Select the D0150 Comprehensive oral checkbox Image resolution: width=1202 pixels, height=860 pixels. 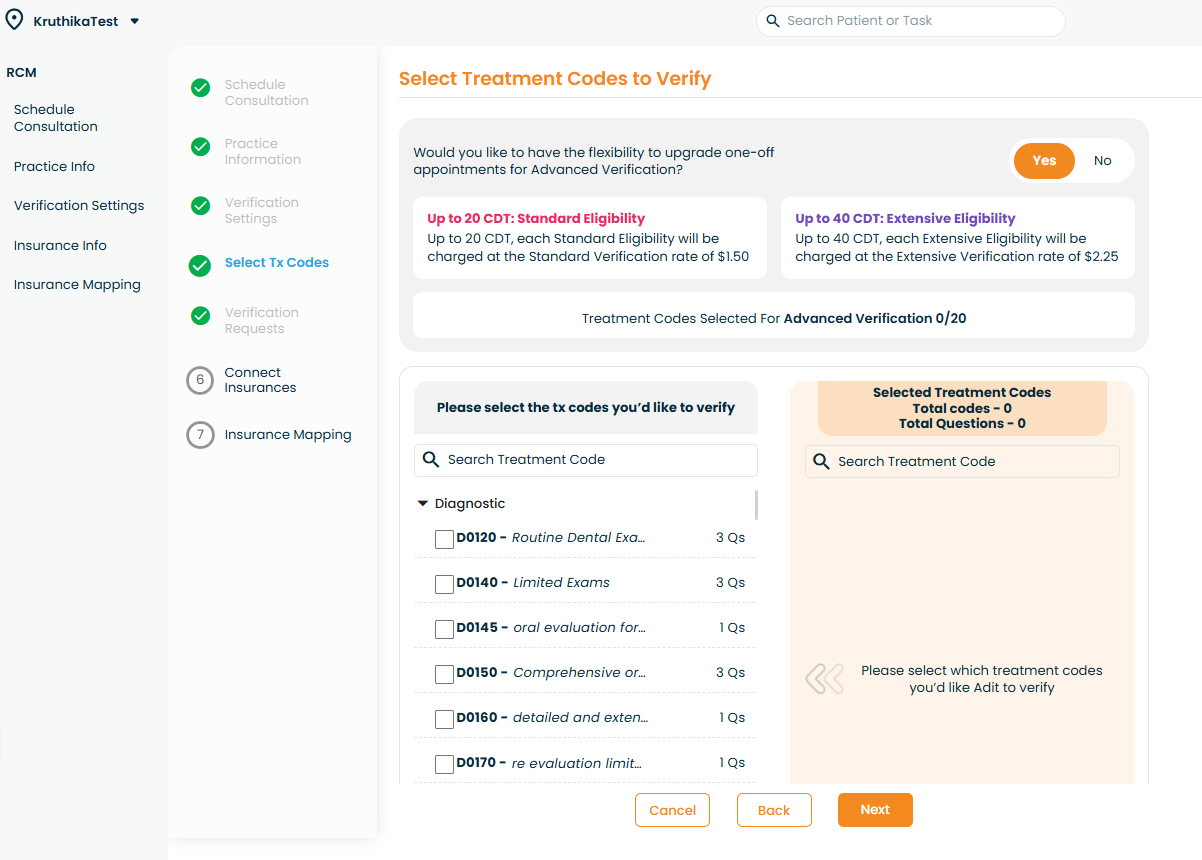coord(445,674)
